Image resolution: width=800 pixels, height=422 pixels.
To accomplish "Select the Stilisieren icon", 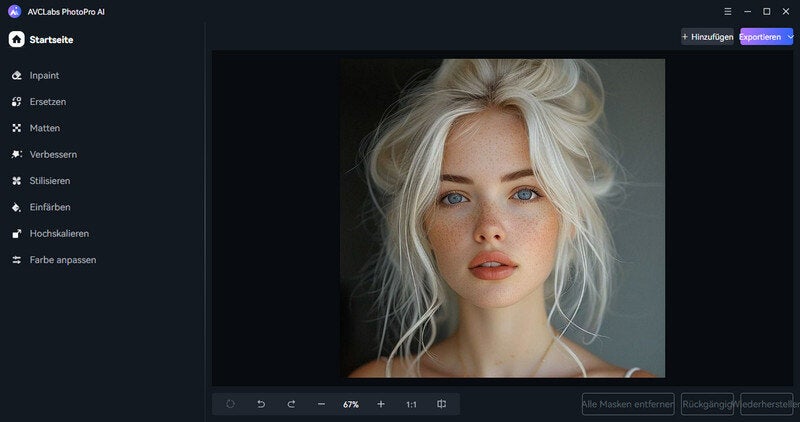I will (x=17, y=181).
